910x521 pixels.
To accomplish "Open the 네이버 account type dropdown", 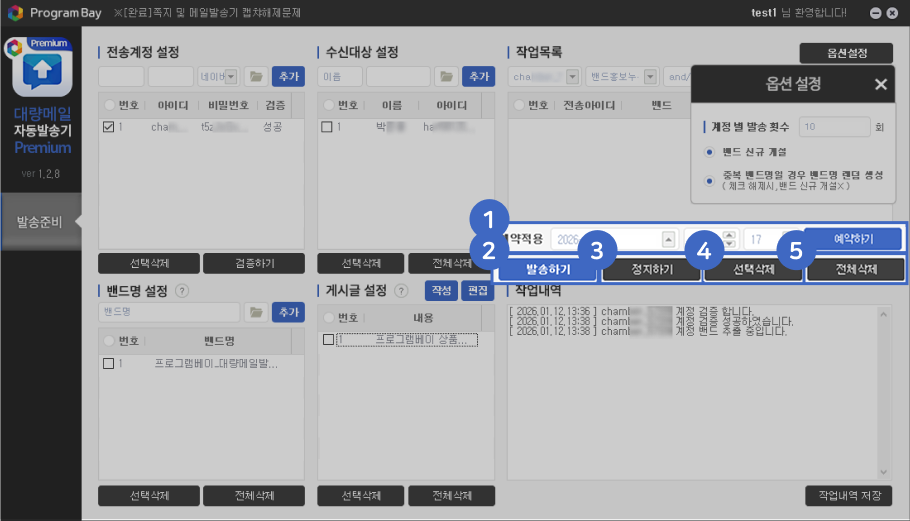I will pyautogui.click(x=231, y=77).
